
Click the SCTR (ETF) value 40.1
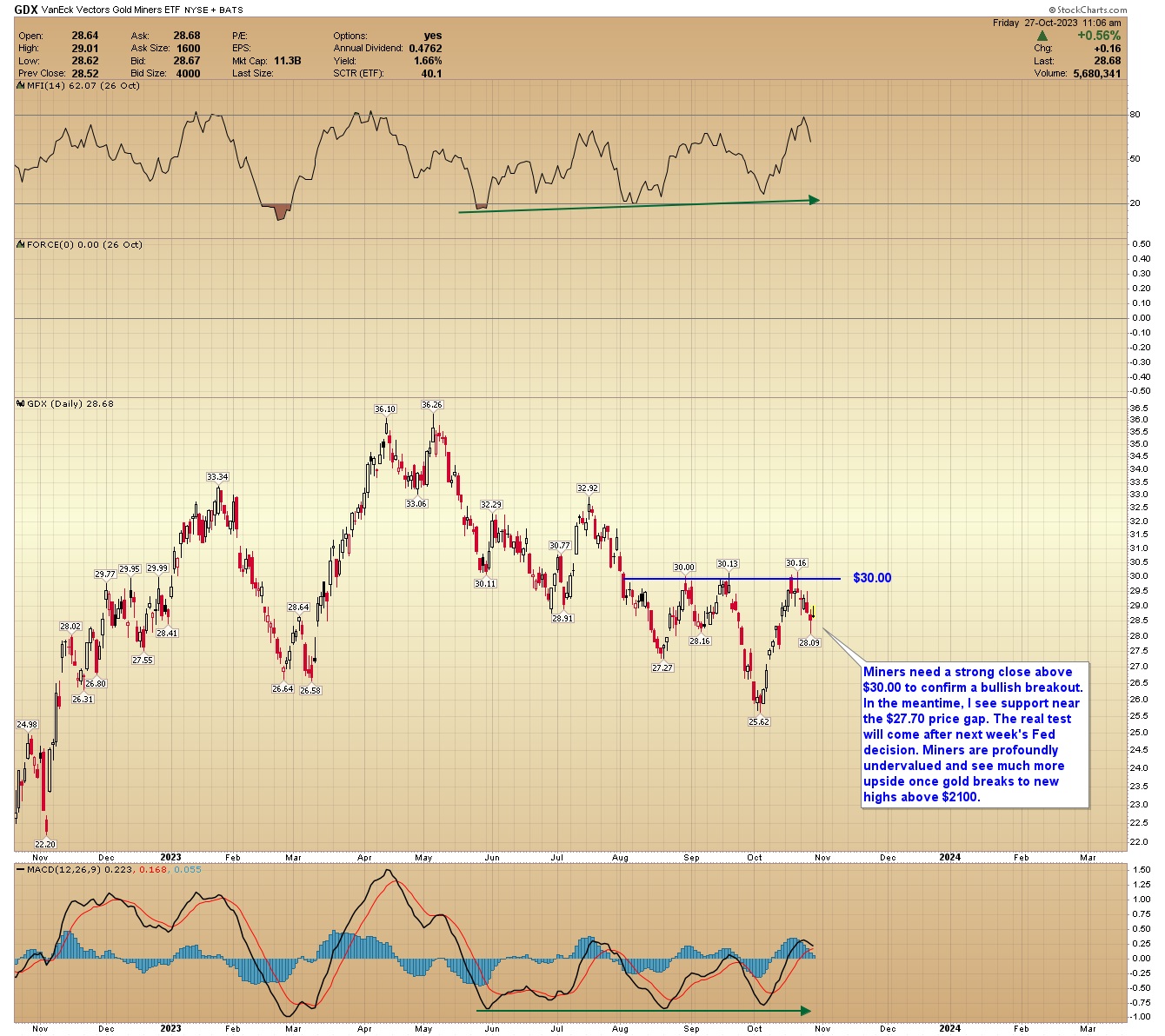pos(432,74)
